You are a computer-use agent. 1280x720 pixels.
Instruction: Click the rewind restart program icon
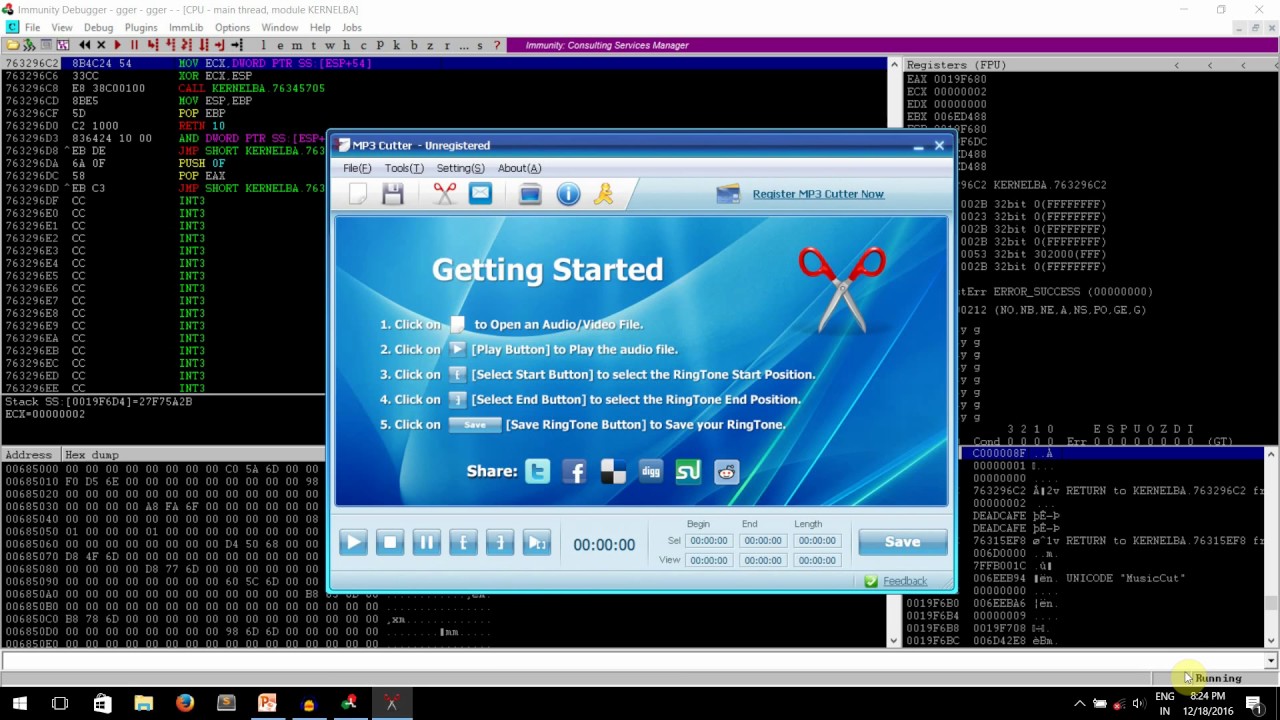pyautogui.click(x=84, y=45)
